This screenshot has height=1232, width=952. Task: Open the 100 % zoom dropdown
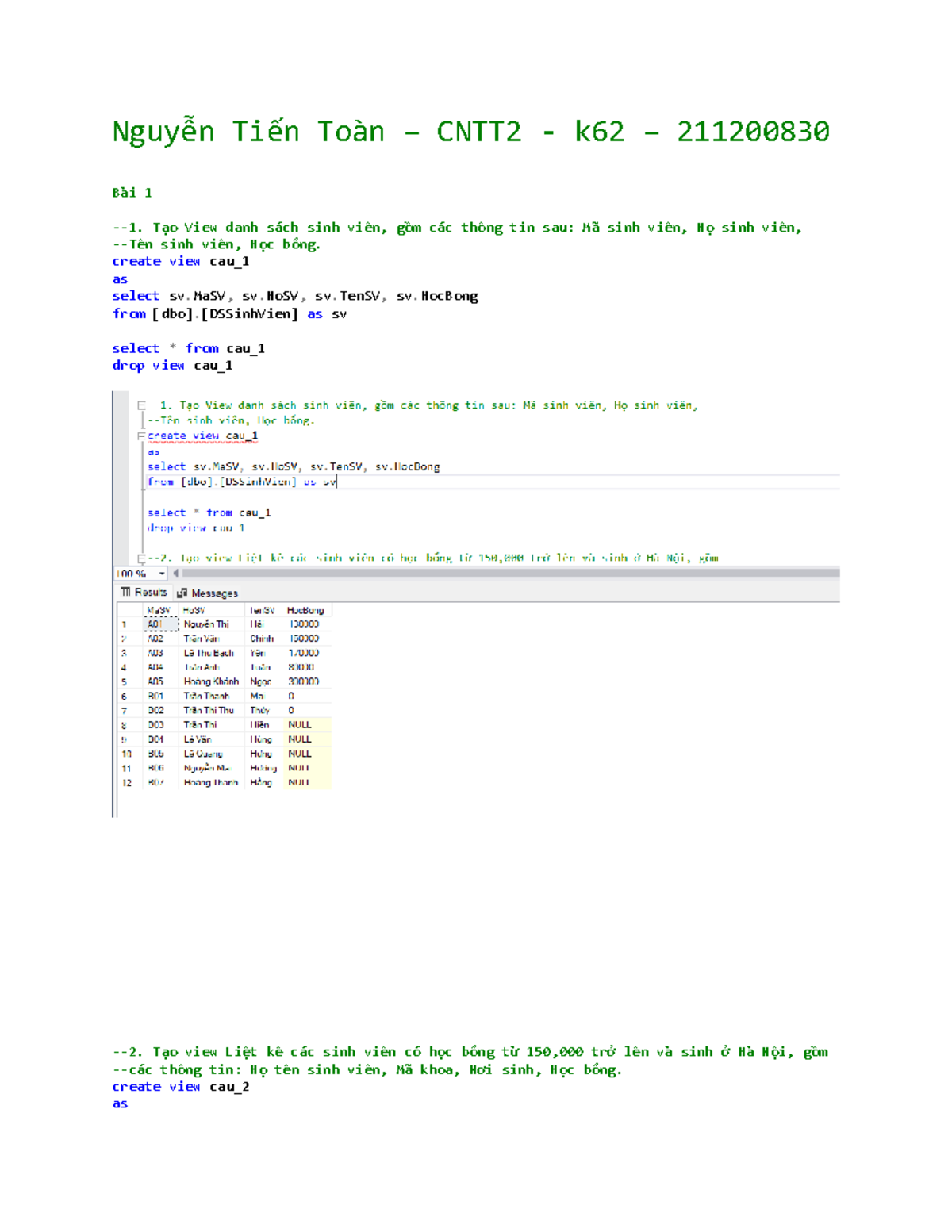162,574
